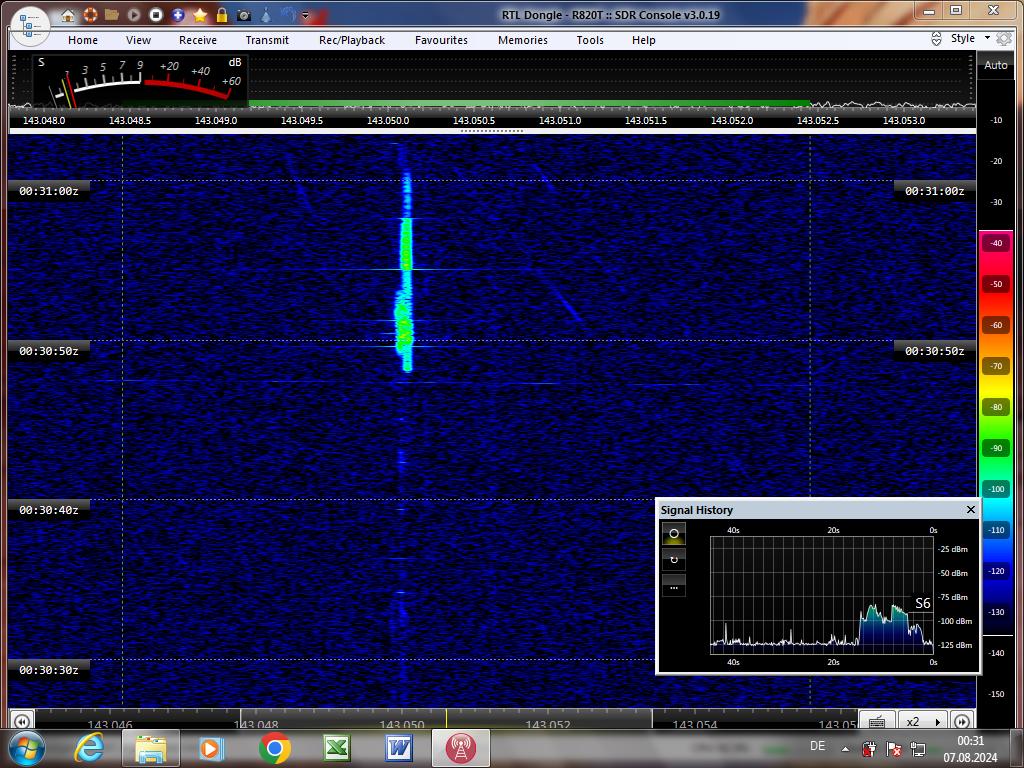
Task: Click the reset arrow button in Signal History
Action: pos(674,560)
